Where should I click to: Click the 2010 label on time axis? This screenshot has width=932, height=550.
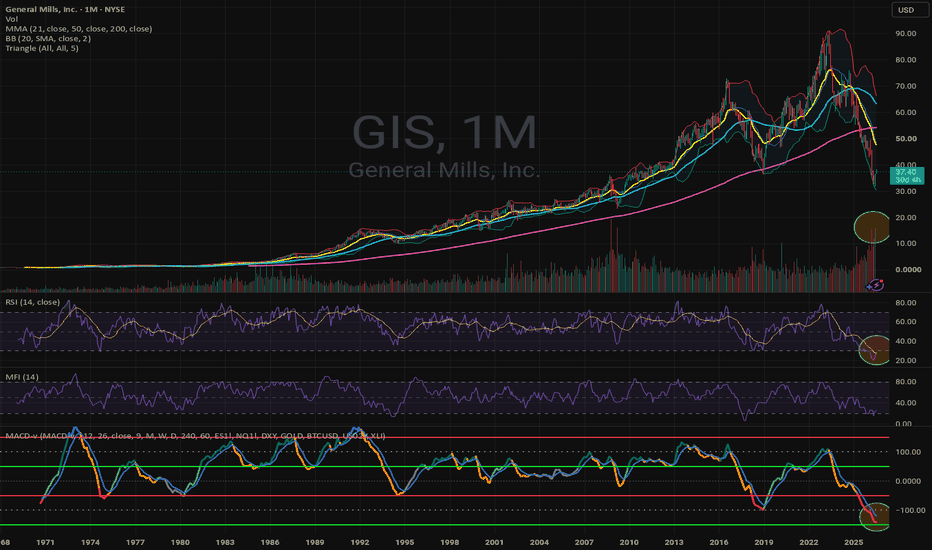(x=629, y=542)
